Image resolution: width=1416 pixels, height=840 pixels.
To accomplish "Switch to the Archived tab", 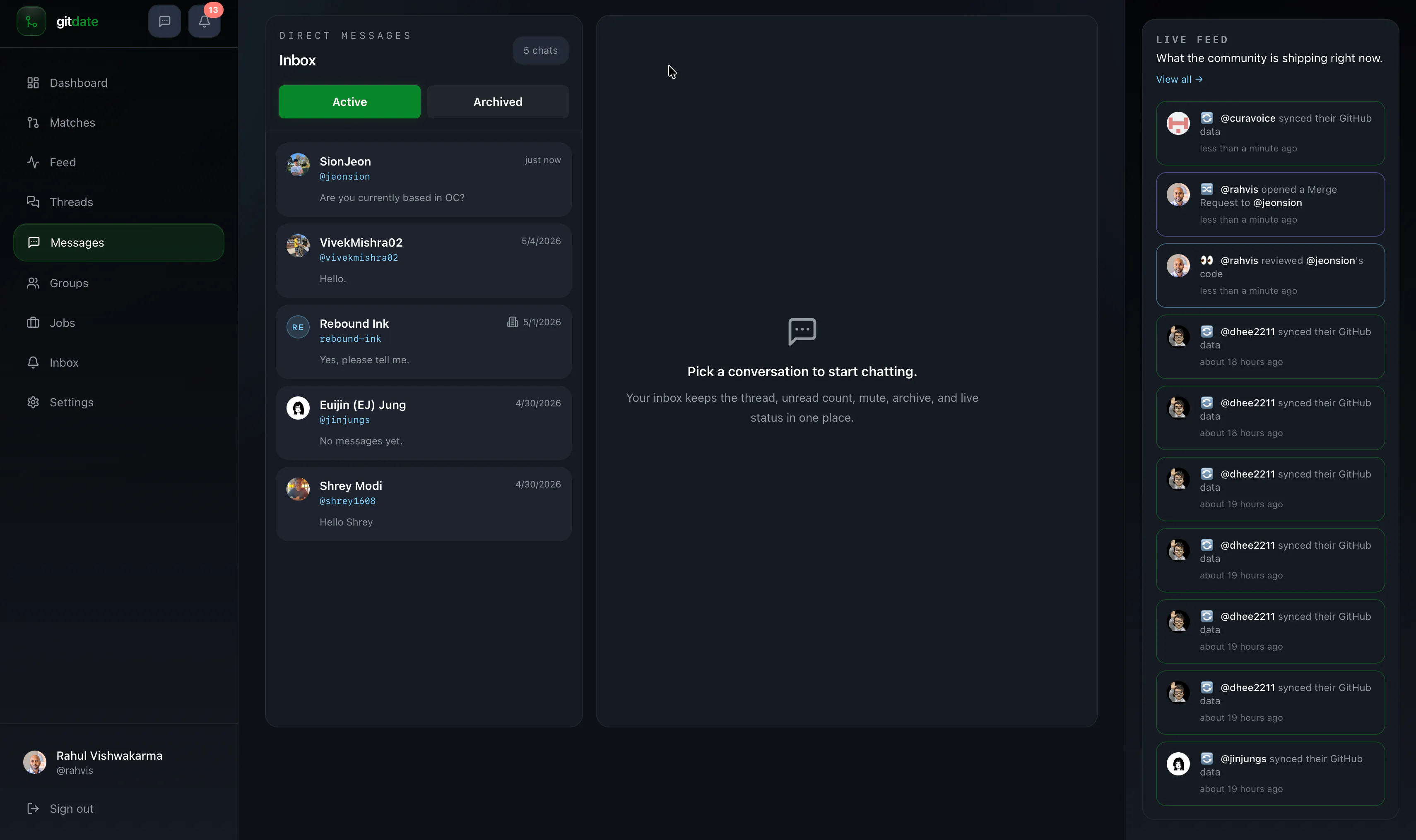I will click(x=498, y=102).
